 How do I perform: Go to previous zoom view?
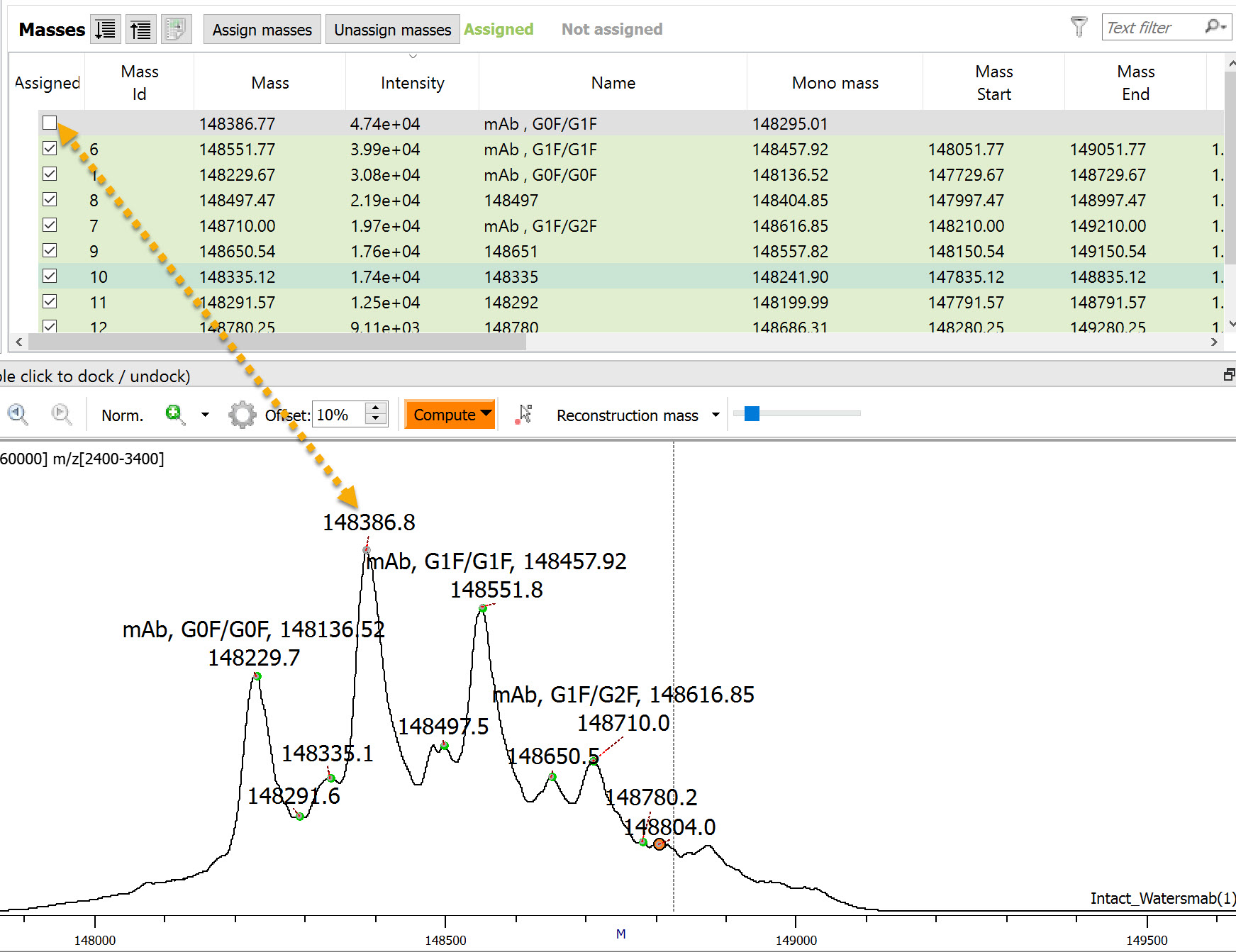coord(18,414)
